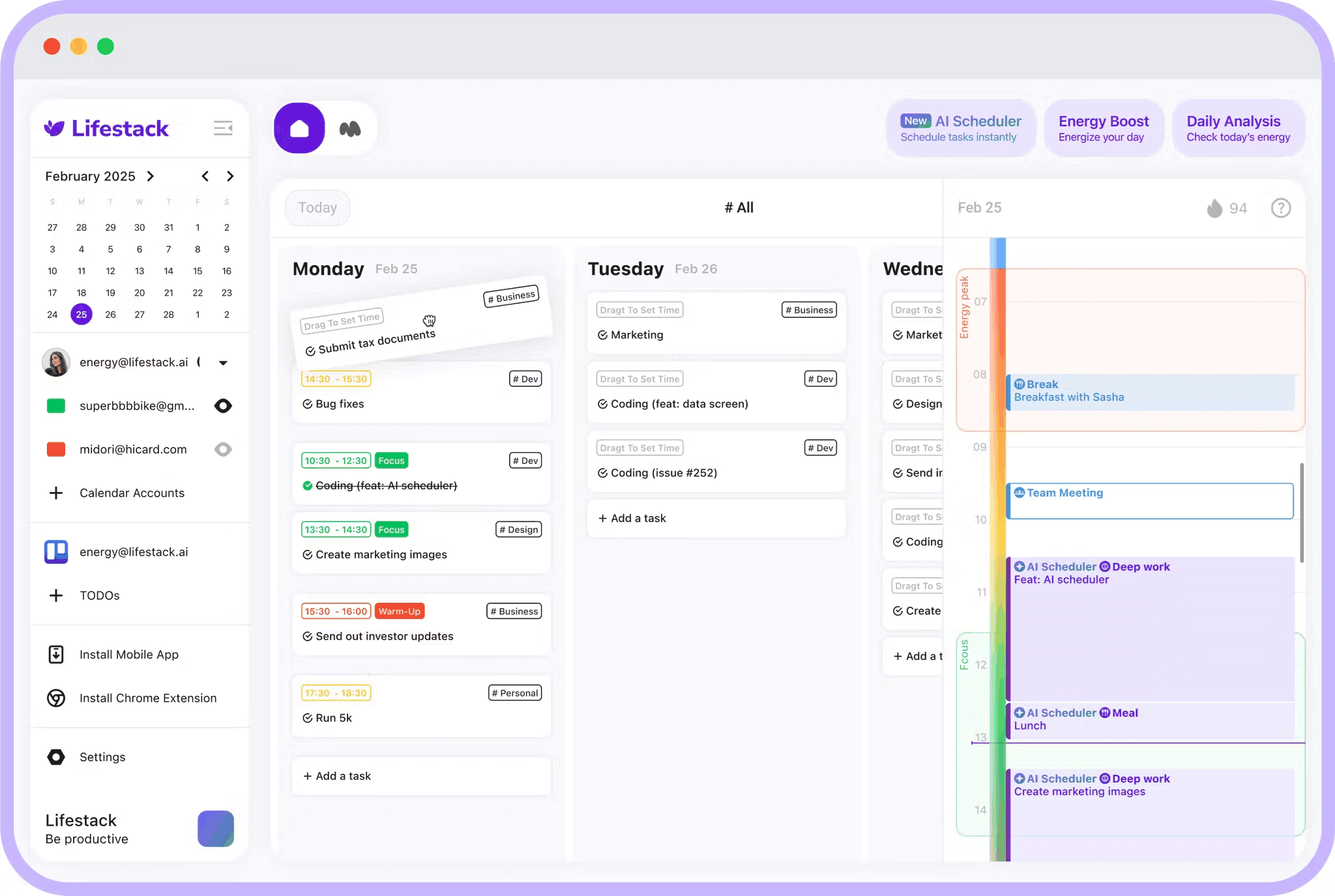Open Energy Boost to energize your day
The width and height of the screenshot is (1335, 896).
tap(1104, 128)
